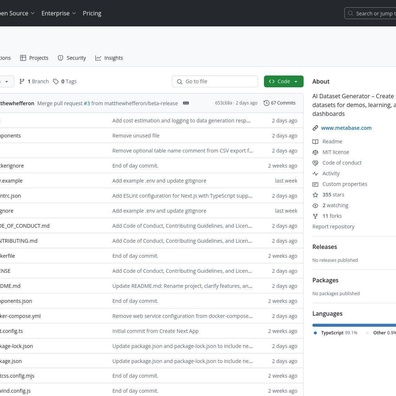This screenshot has height=396, width=396.
Task: Click the Readme book icon
Action: [315, 141]
